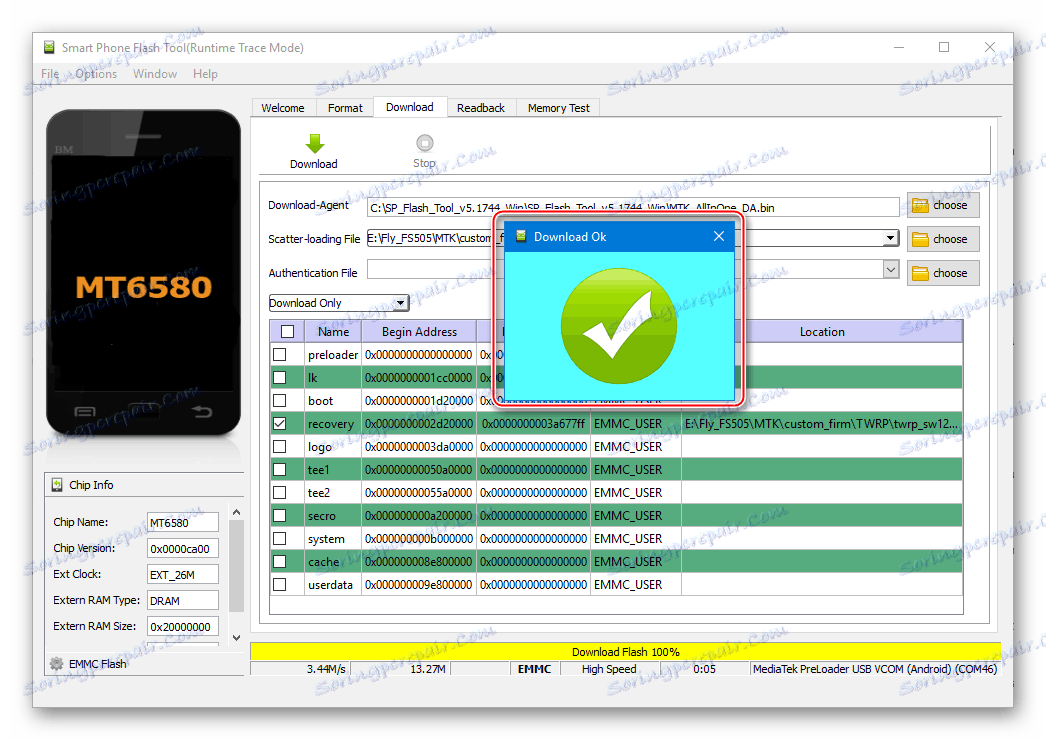This screenshot has height=740, width=1046.
Task: Open the Download Only mode dropdown
Action: [338, 303]
